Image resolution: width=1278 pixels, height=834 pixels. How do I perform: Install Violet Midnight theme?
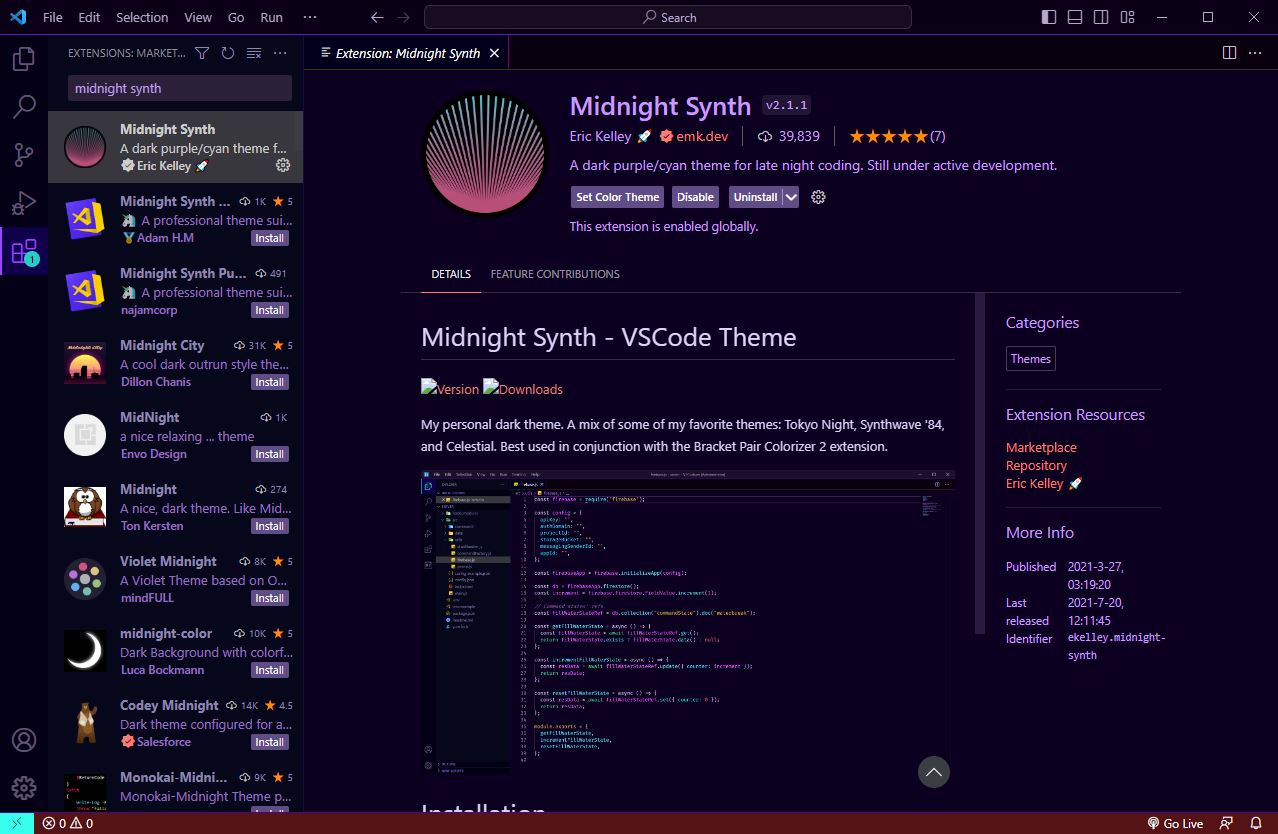coord(270,598)
